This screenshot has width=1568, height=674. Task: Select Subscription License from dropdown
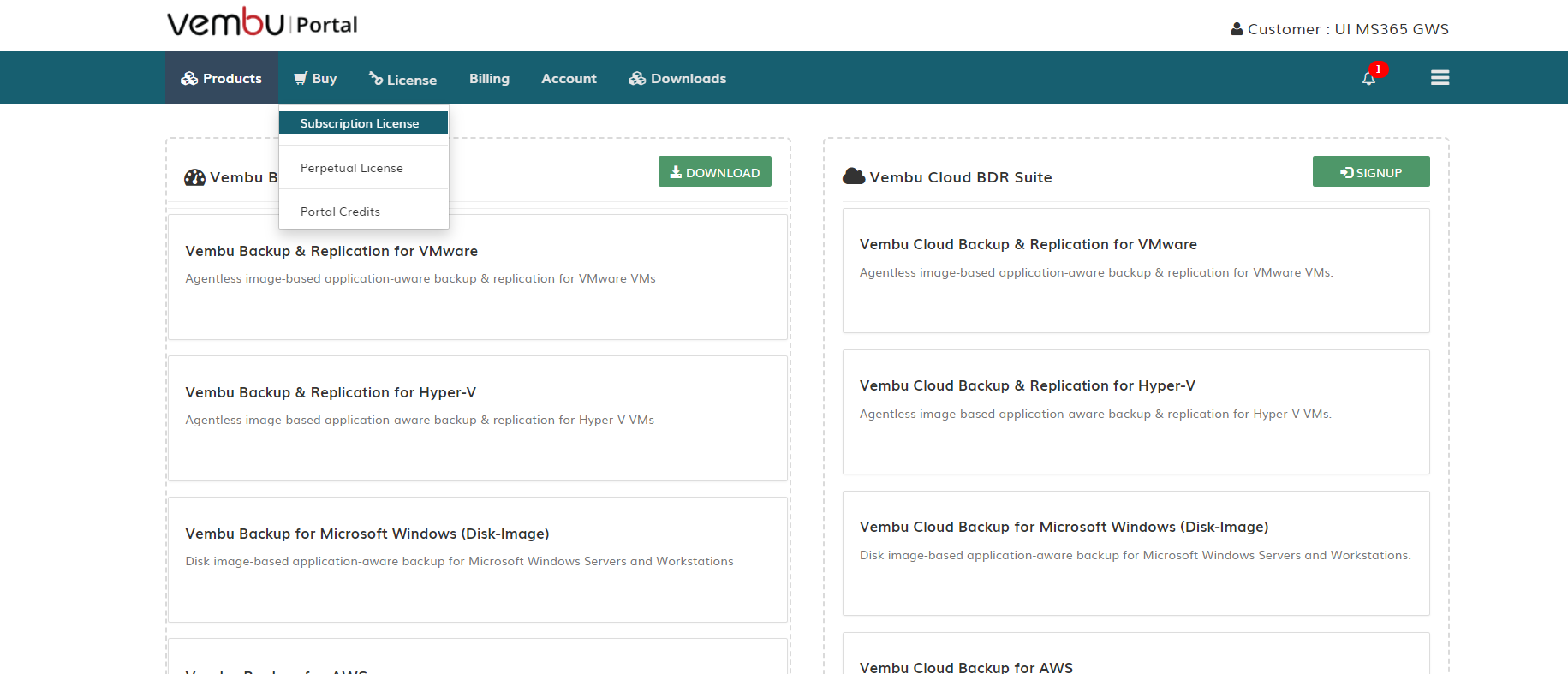(363, 123)
